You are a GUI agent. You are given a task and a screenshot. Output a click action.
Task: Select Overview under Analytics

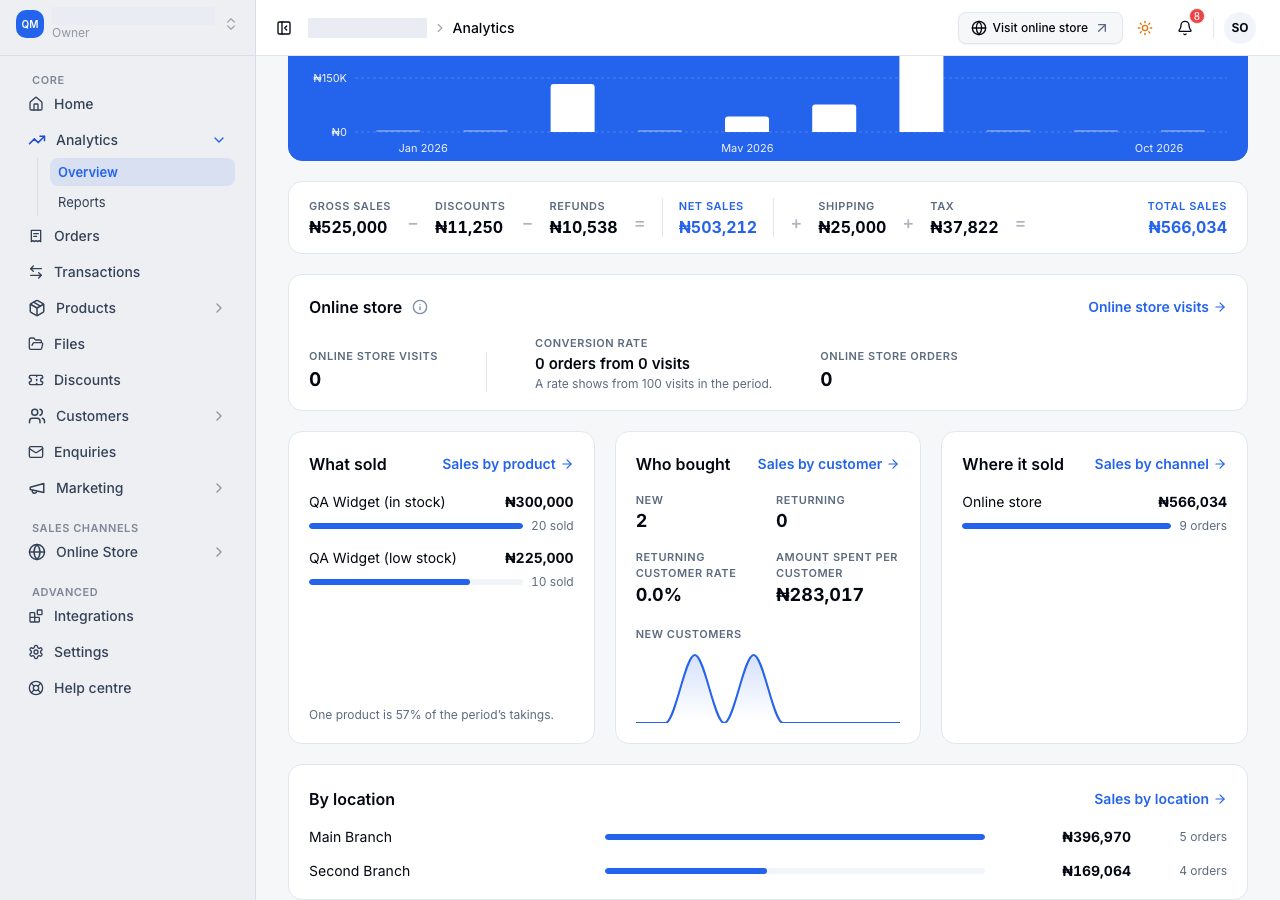pos(142,172)
